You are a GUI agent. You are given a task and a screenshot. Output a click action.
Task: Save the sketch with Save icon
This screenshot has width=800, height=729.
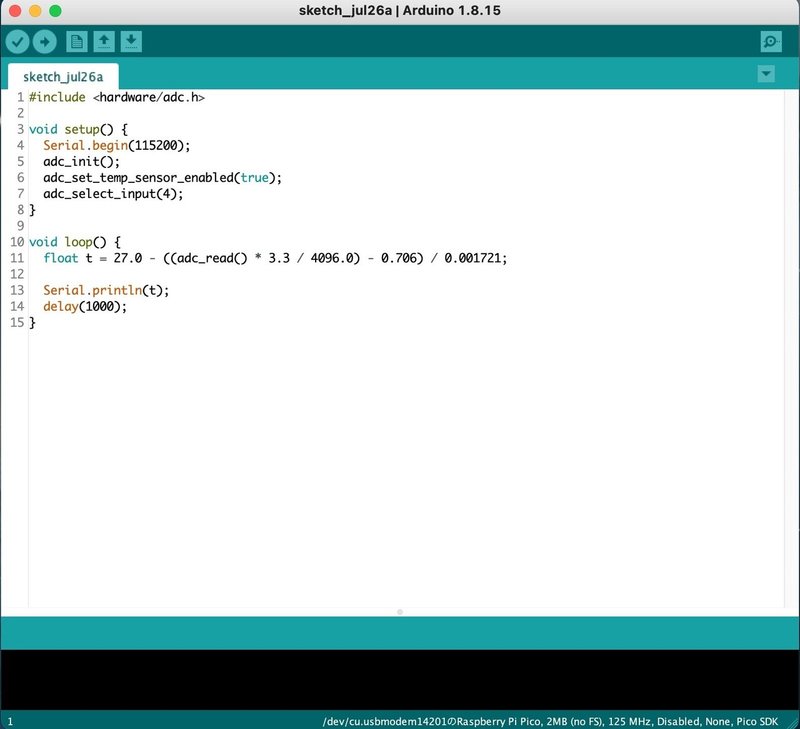click(131, 41)
